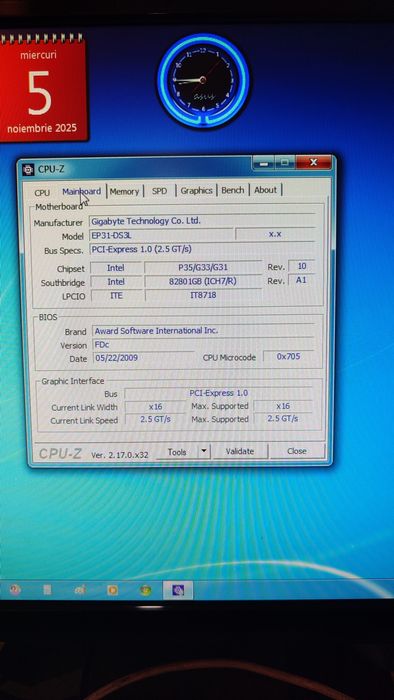
Task: Click the calendar gadget showing 5
Action: pos(43,87)
